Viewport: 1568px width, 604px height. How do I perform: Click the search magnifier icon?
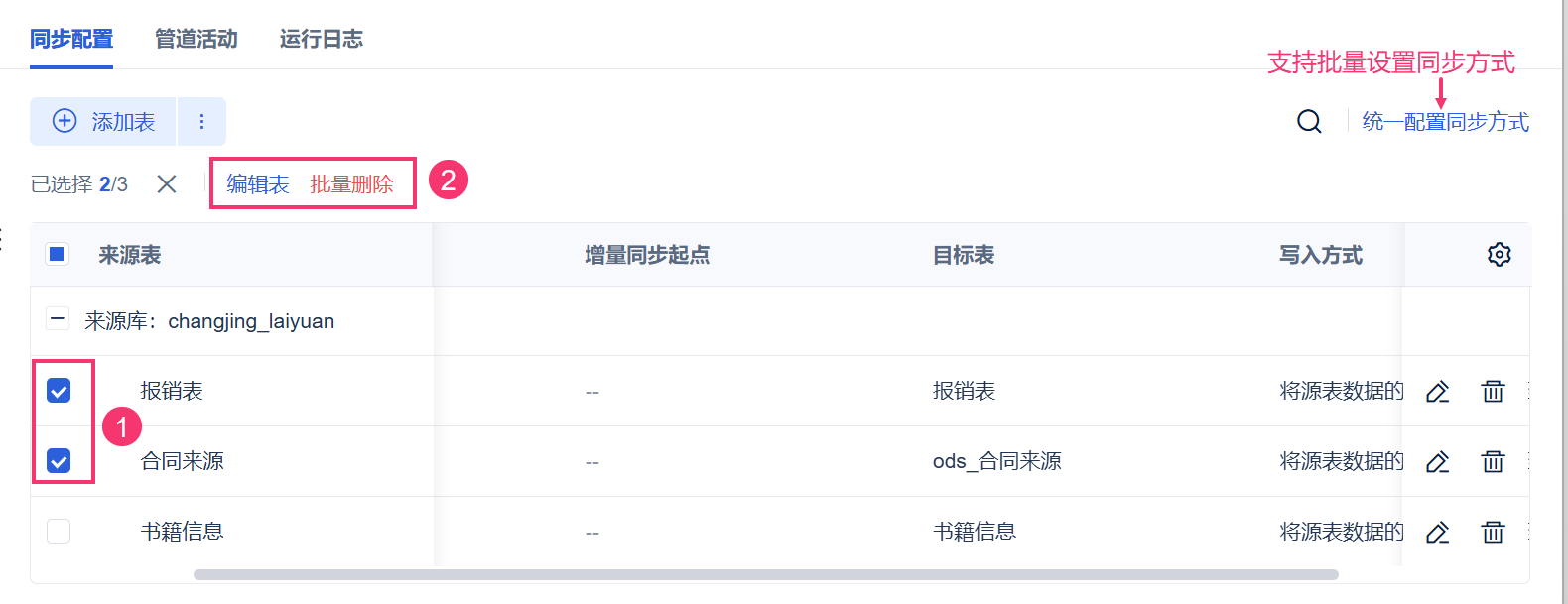point(1309,122)
